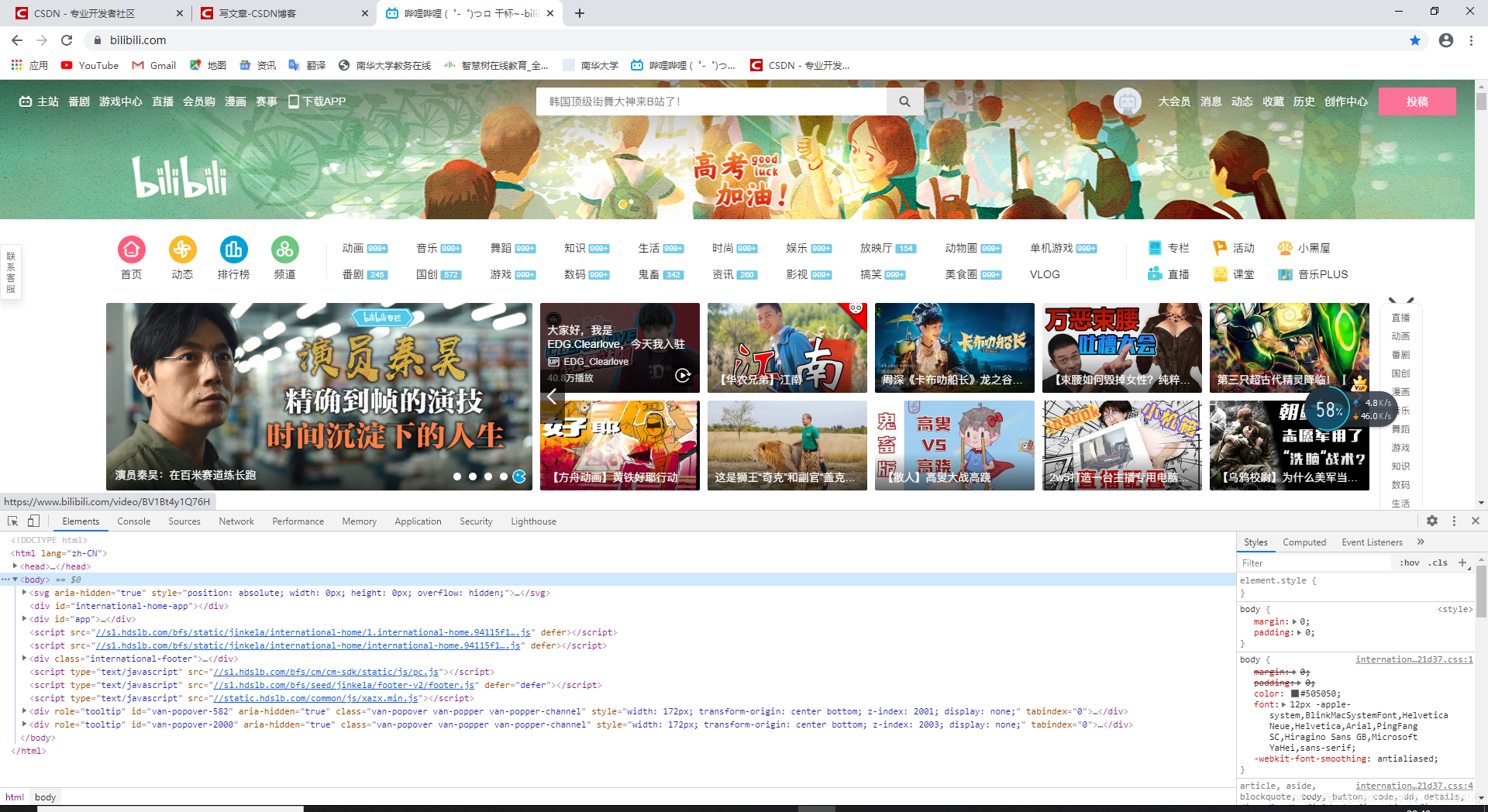This screenshot has width=1488, height=812.
Task: Open the 课堂 classroom icon
Action: (1220, 274)
